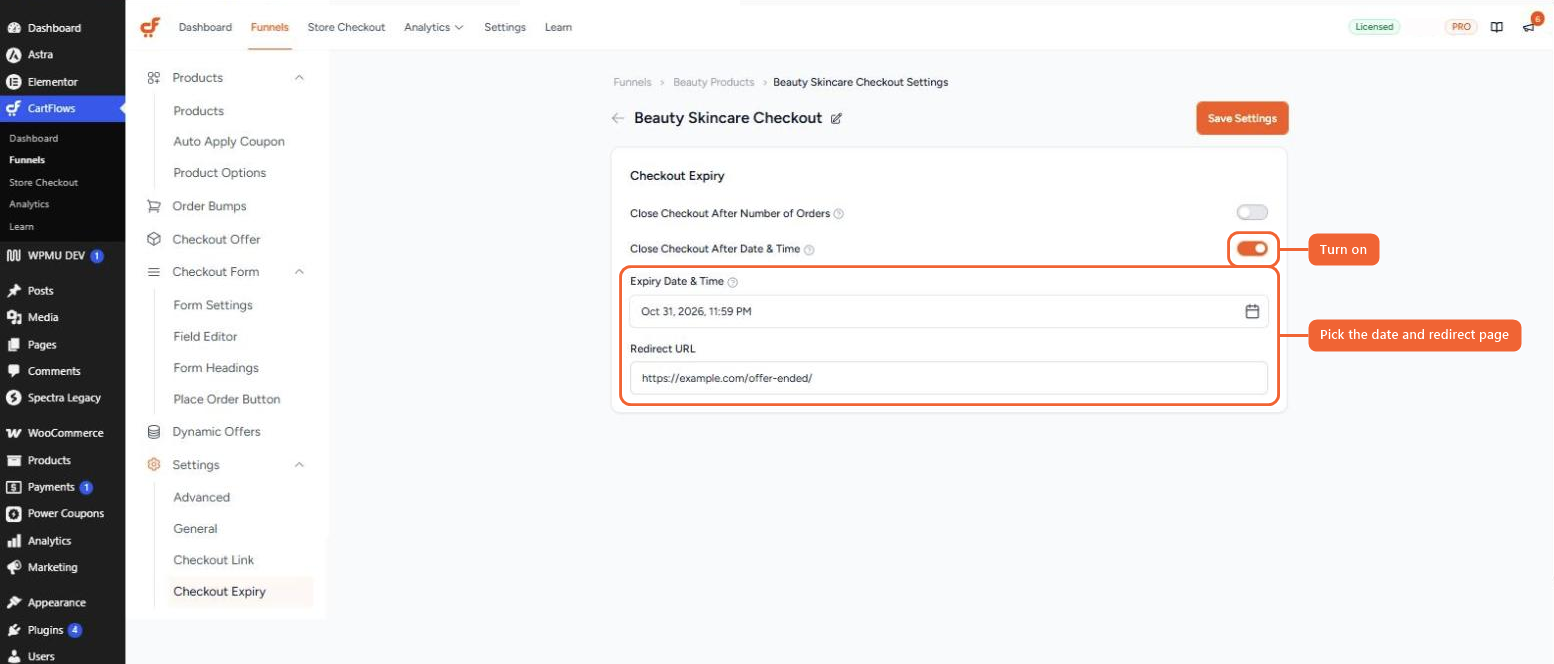Collapse the Settings section chevron
Screen dimensions: 1554x664
[x=299, y=465]
